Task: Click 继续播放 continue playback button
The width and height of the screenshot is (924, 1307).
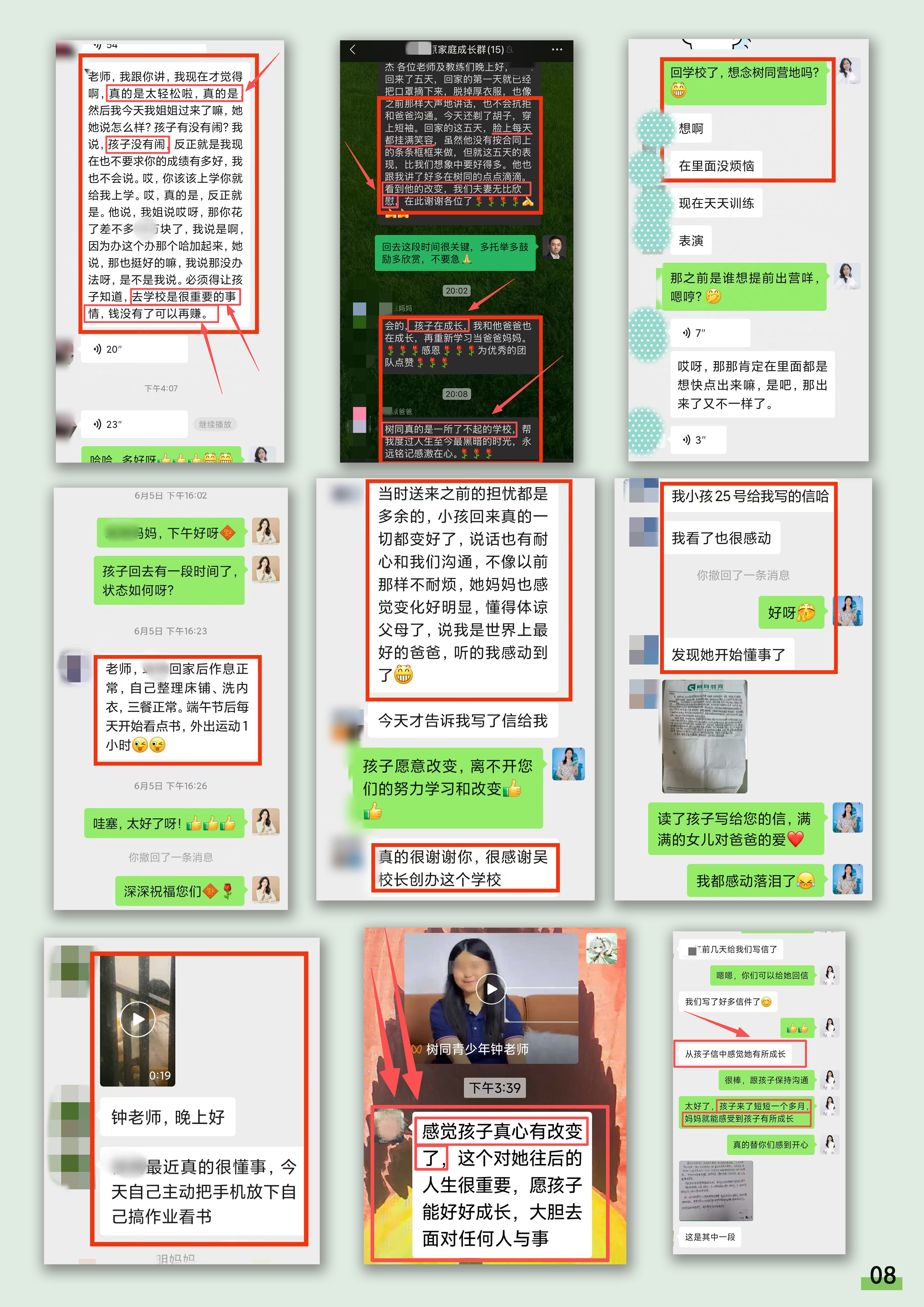Action: point(215,424)
